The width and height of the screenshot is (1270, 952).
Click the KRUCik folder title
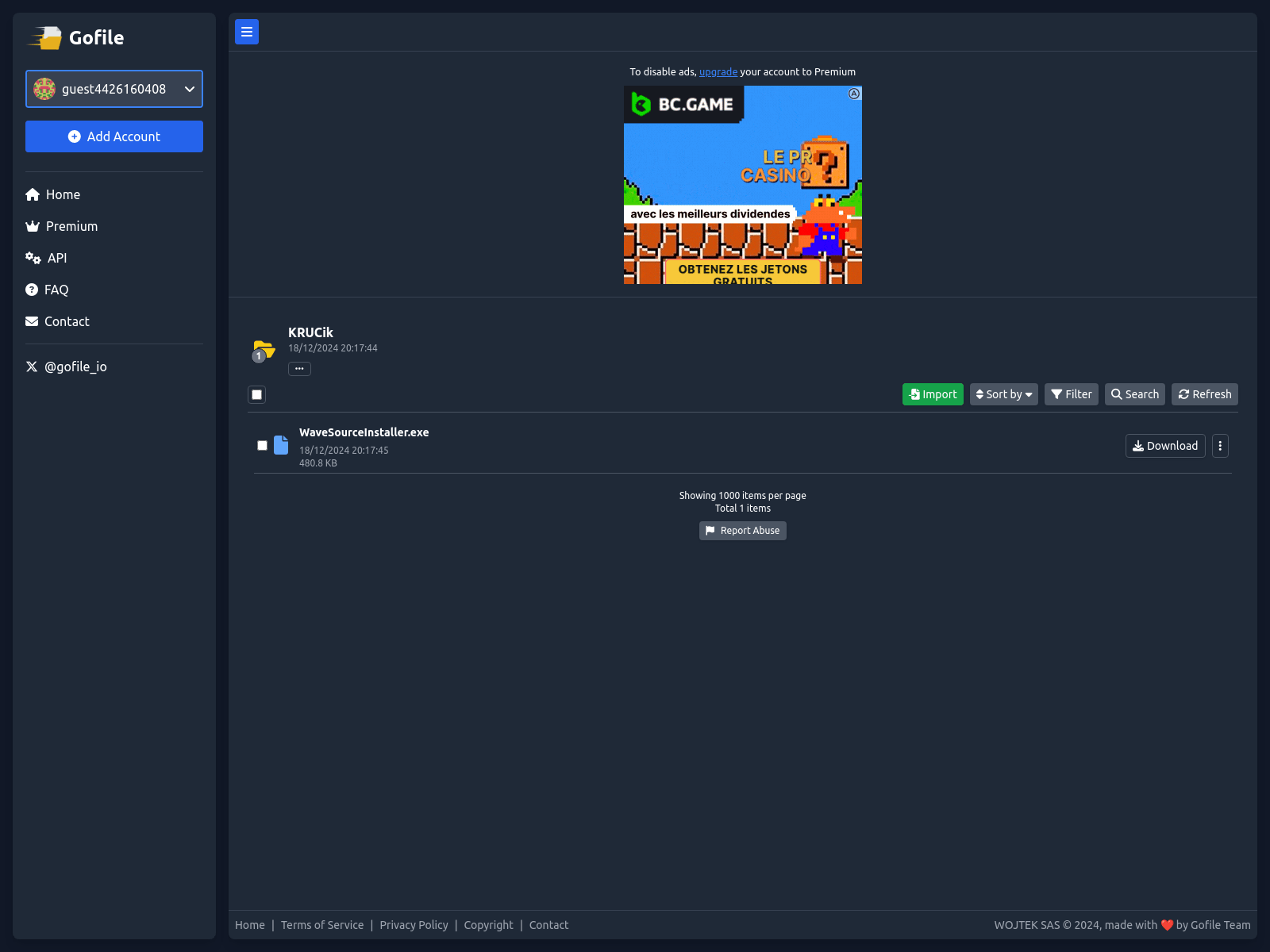click(310, 332)
